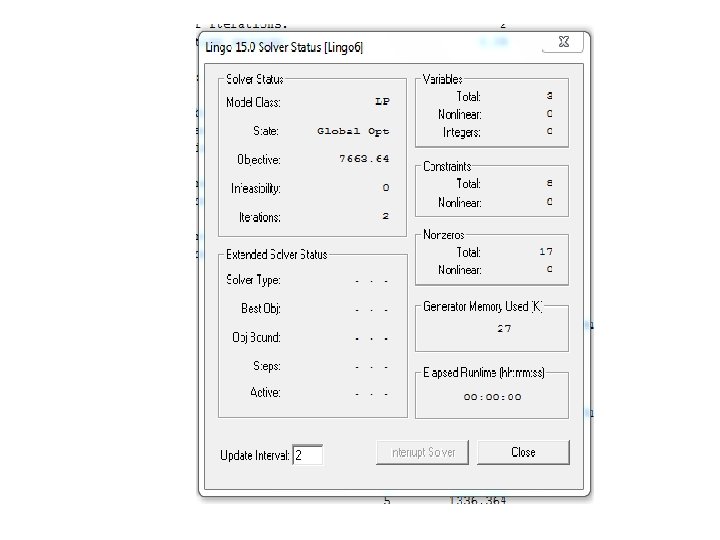Click the Iterations value 2

(x=386, y=216)
